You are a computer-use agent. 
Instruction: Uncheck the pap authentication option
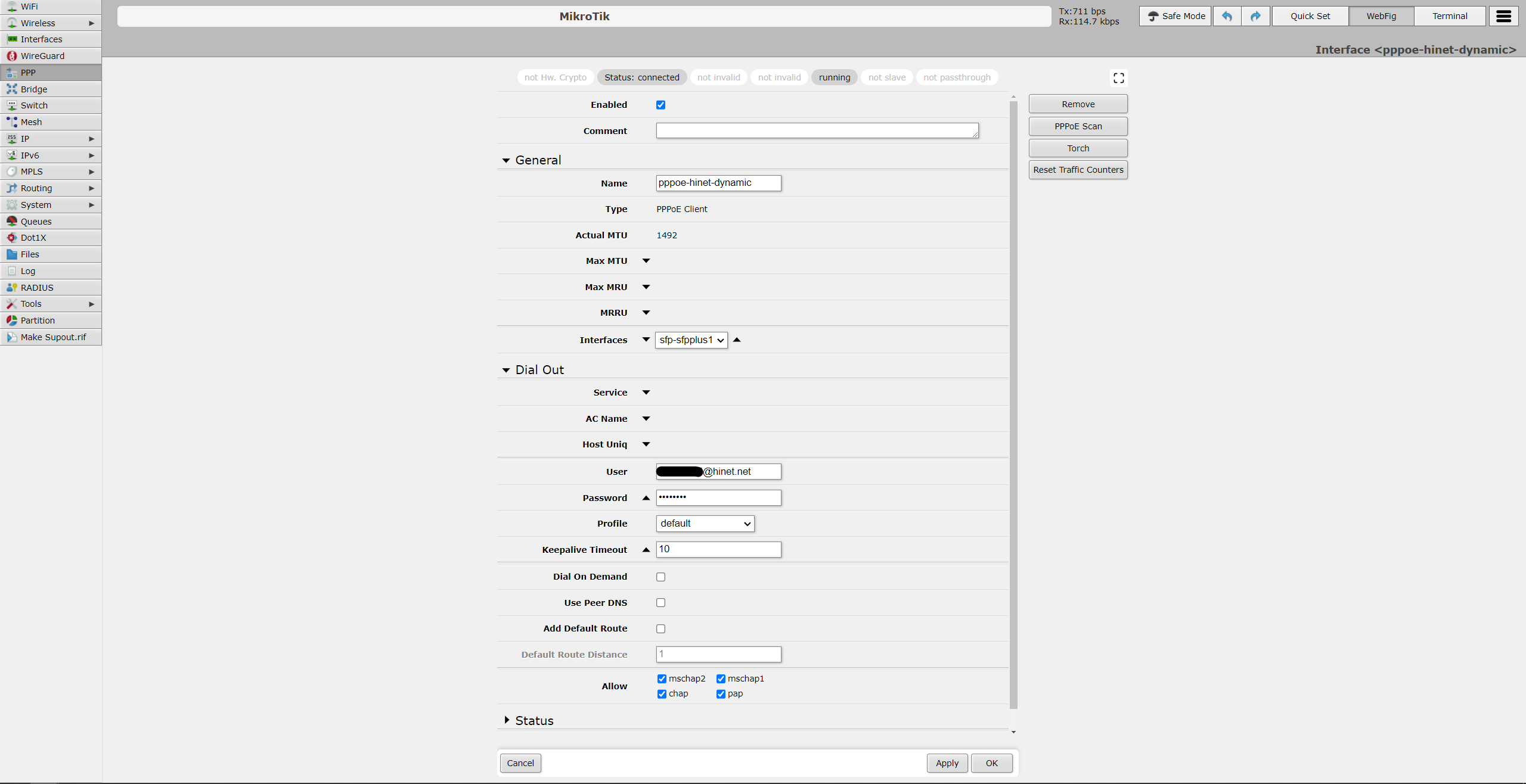pyautogui.click(x=721, y=694)
